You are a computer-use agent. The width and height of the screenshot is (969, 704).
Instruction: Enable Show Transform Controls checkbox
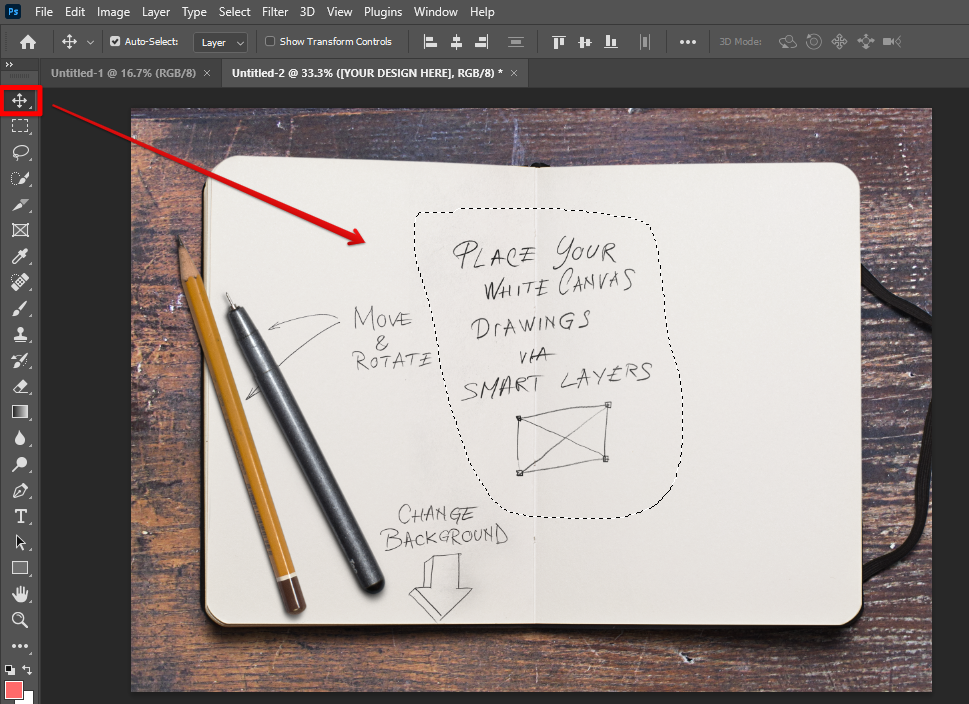click(x=270, y=42)
